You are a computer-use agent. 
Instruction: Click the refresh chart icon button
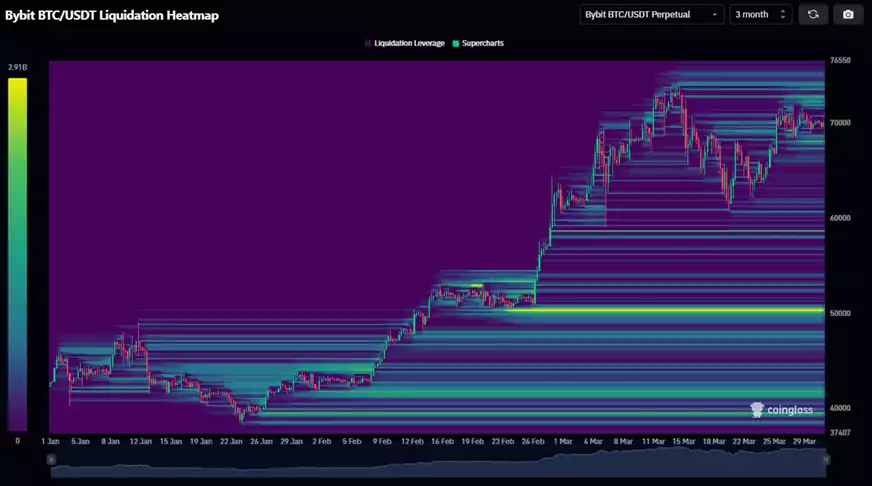(813, 14)
